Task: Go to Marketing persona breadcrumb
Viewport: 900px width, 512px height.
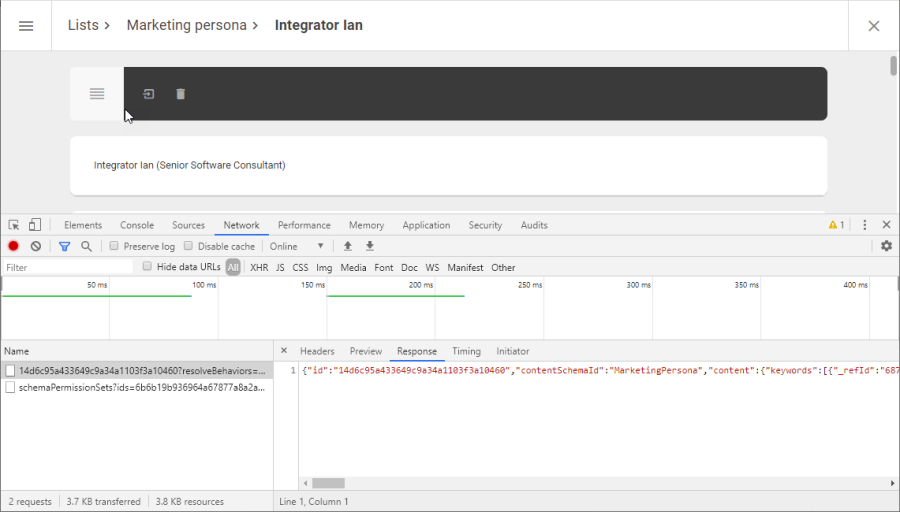Action: tap(187, 25)
